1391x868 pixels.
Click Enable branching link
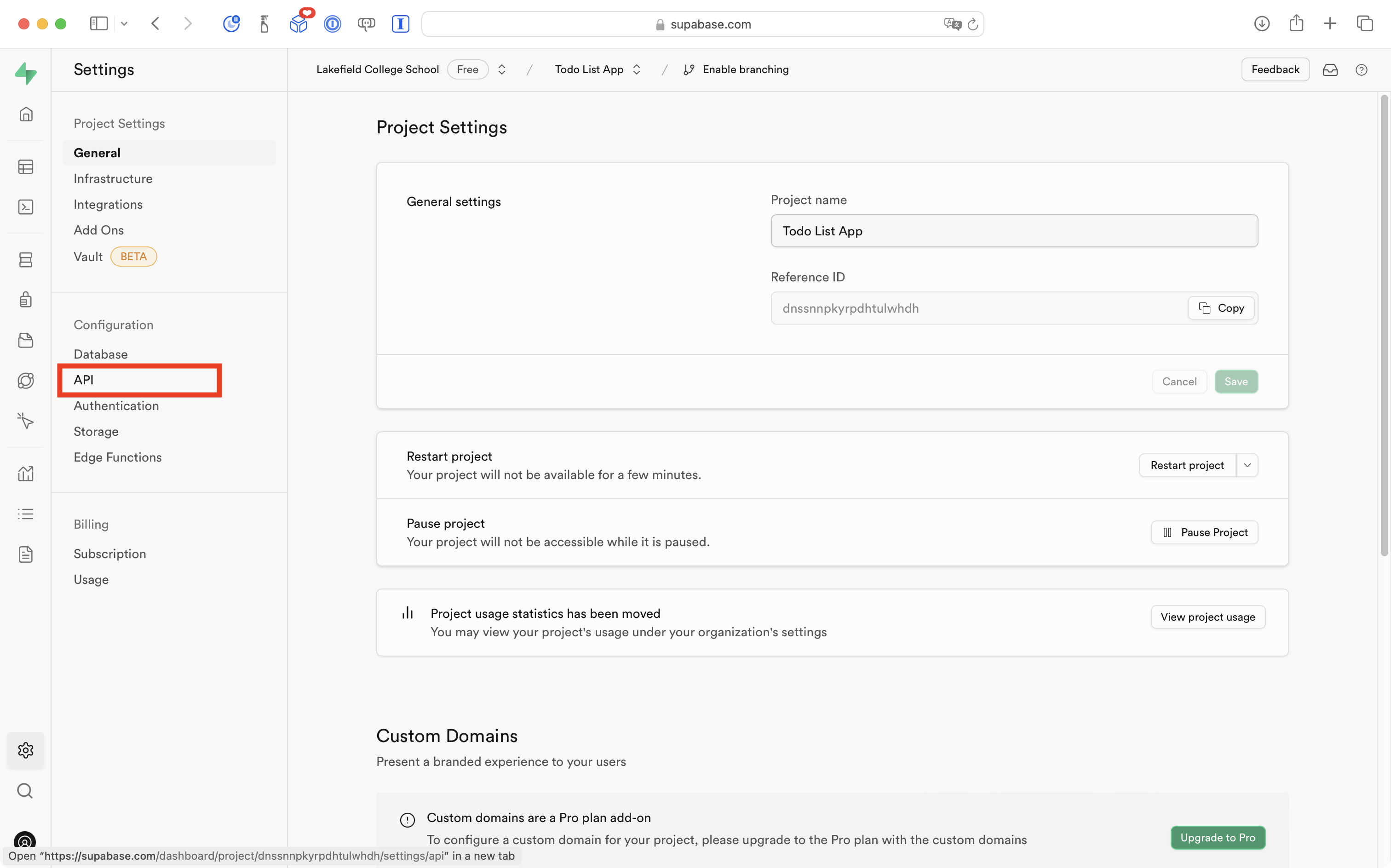click(745, 69)
